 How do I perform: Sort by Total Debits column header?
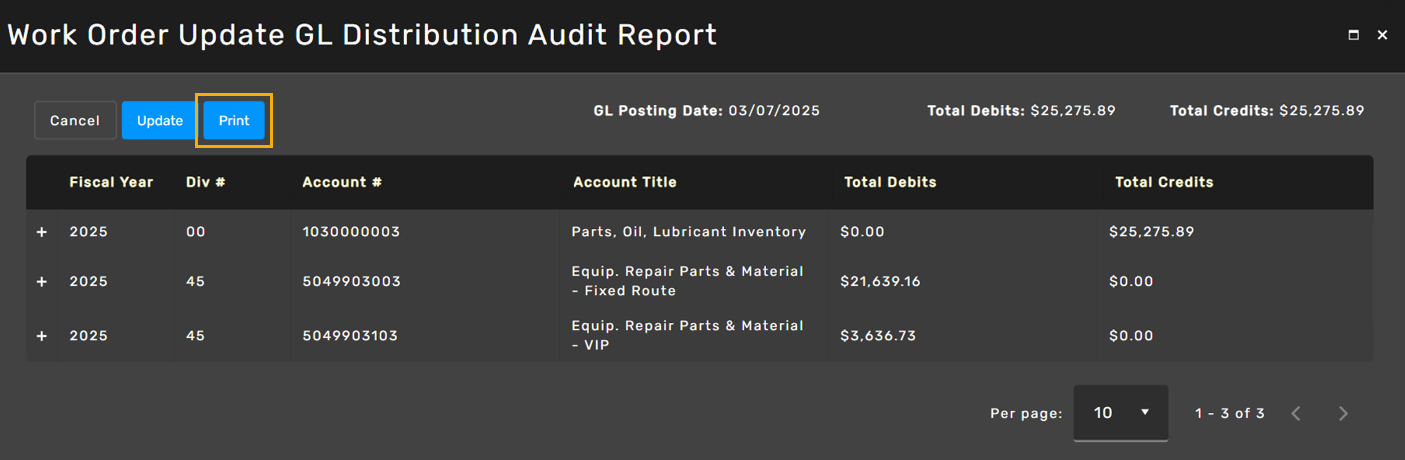[890, 182]
